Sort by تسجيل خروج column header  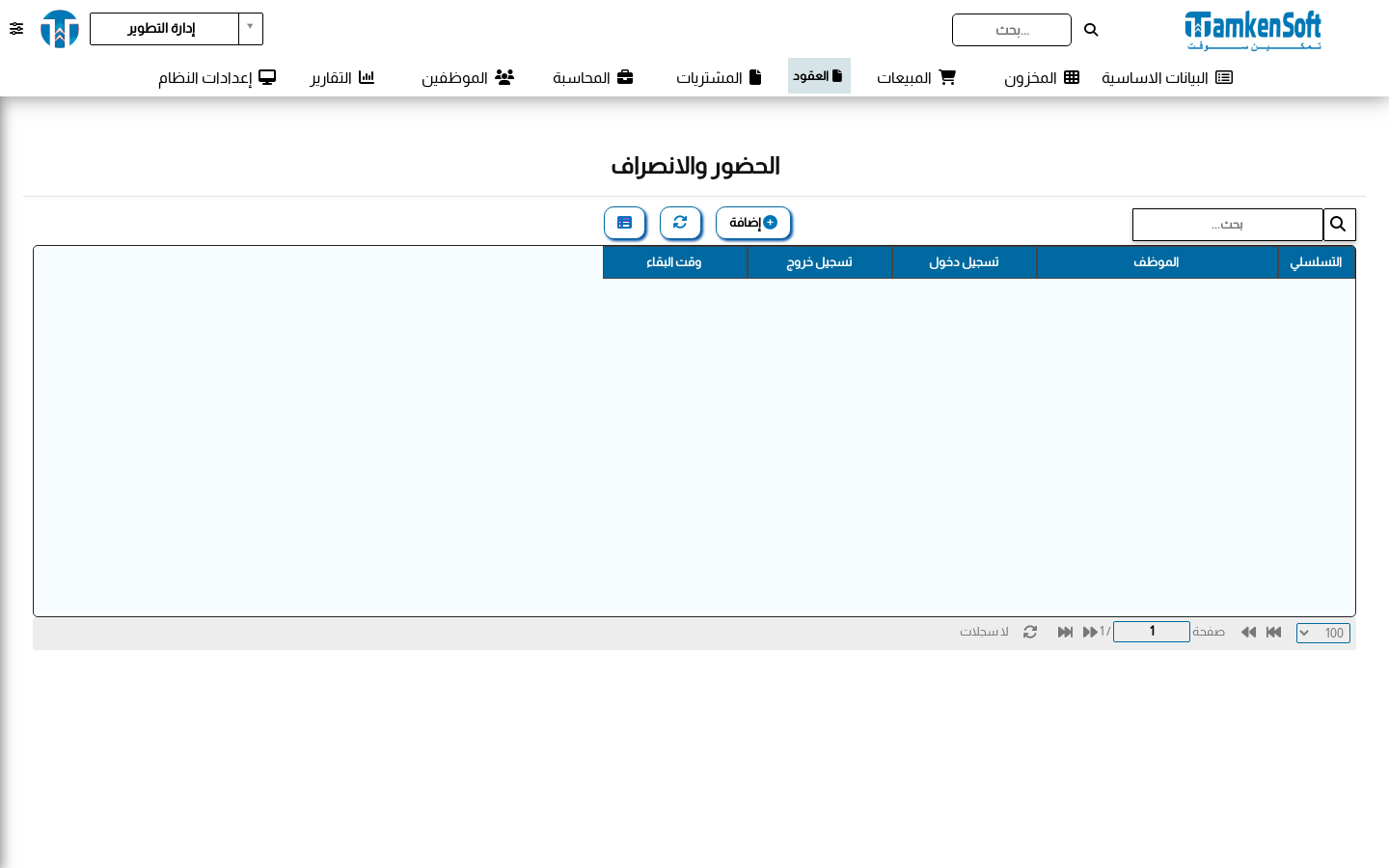819,262
